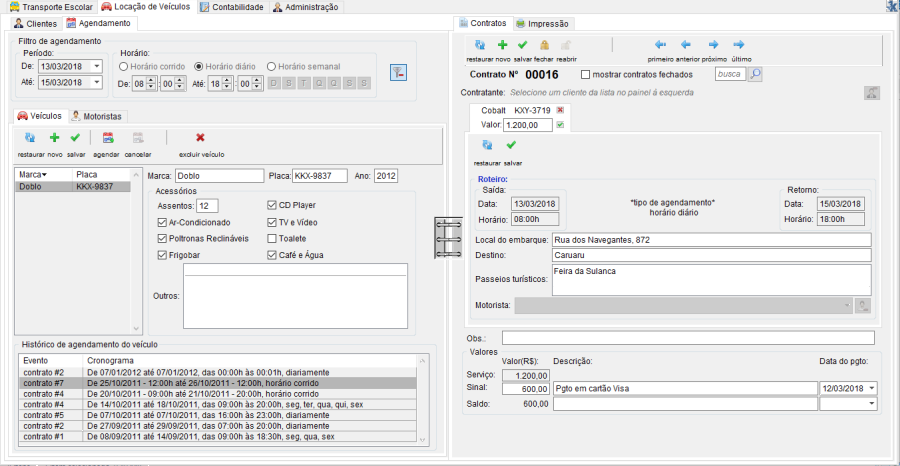
Task: Enable 'mostrar contratos fechados' checkbox
Action: (586, 74)
